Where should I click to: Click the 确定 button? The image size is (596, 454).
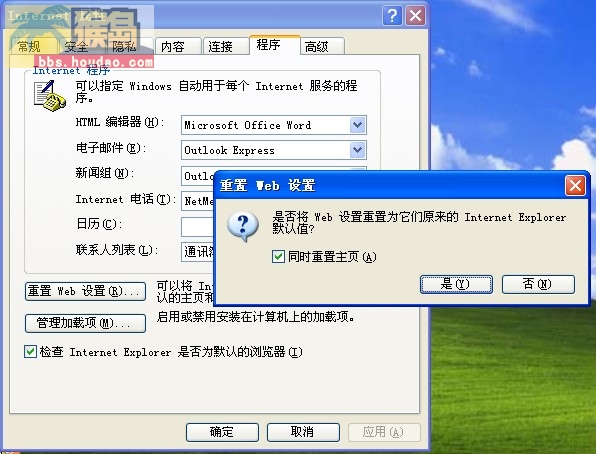click(x=222, y=432)
